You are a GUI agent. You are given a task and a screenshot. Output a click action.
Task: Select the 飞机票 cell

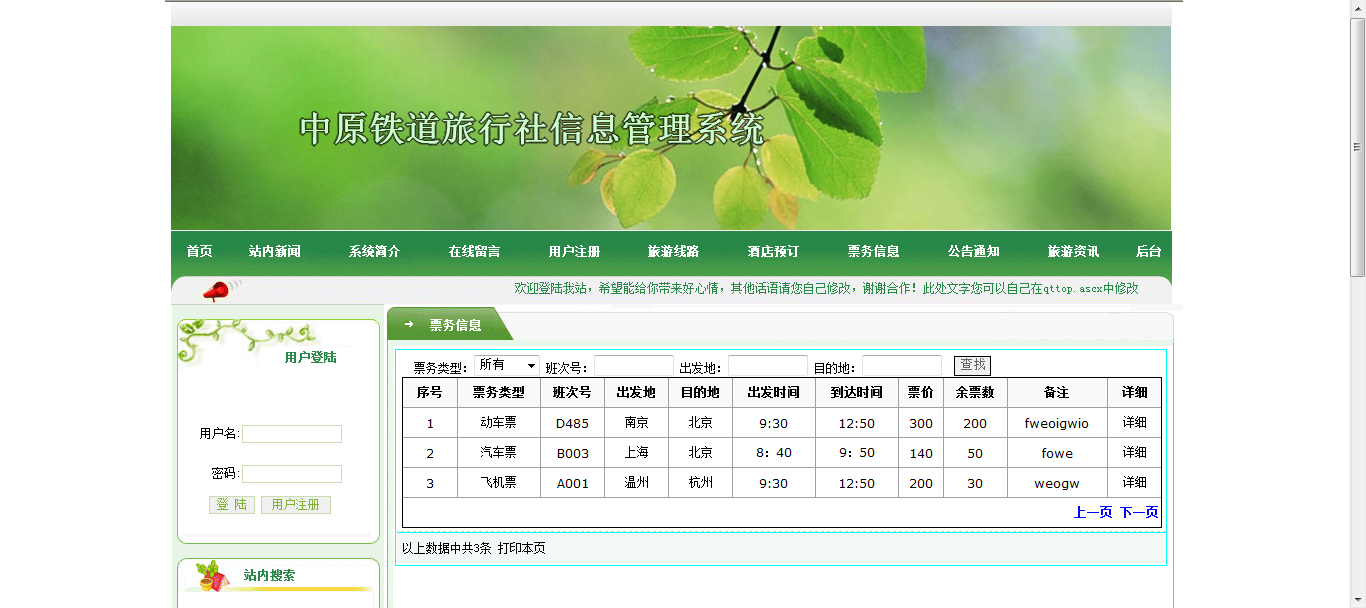pyautogui.click(x=499, y=483)
